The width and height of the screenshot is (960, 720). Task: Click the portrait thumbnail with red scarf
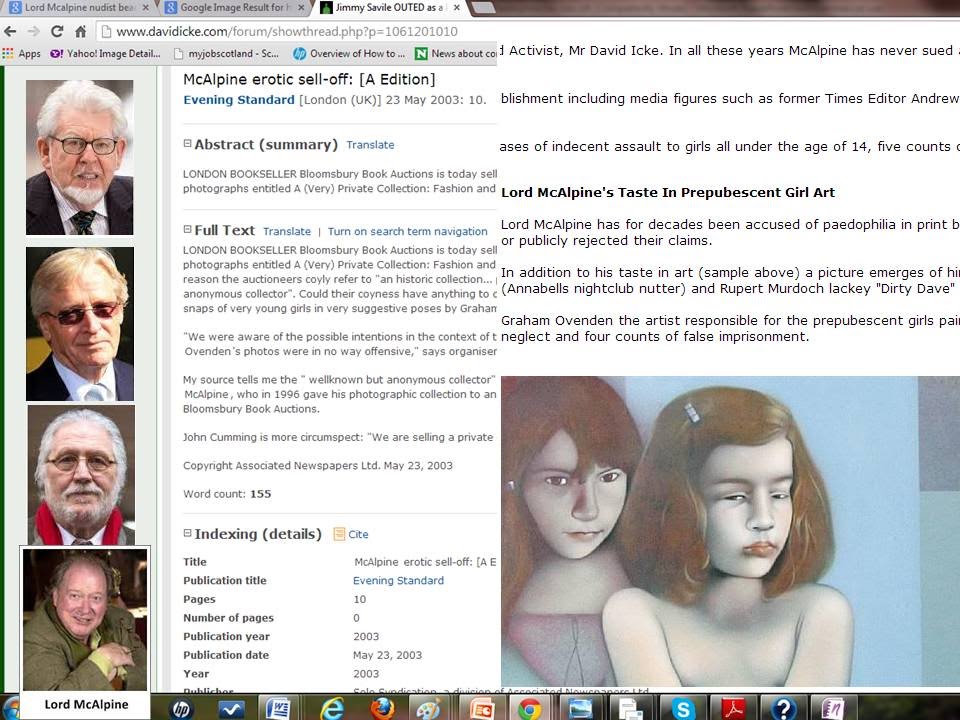tap(81, 475)
